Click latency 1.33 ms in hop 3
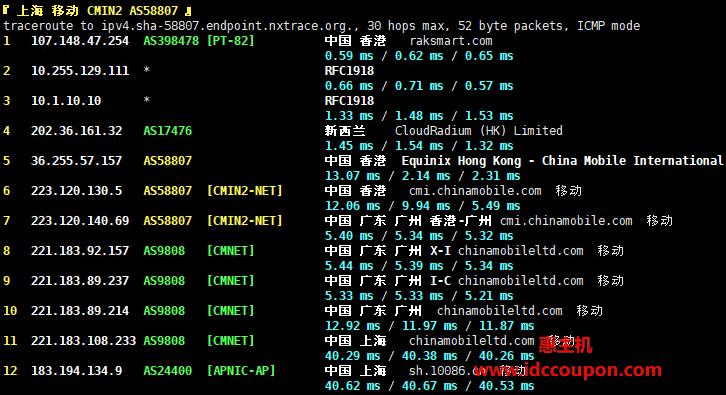 (x=349, y=116)
